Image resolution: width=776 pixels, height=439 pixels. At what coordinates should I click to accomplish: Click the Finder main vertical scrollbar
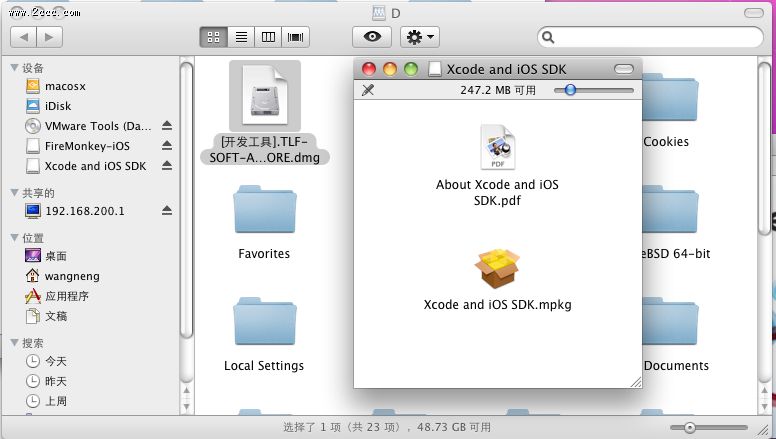point(764,148)
